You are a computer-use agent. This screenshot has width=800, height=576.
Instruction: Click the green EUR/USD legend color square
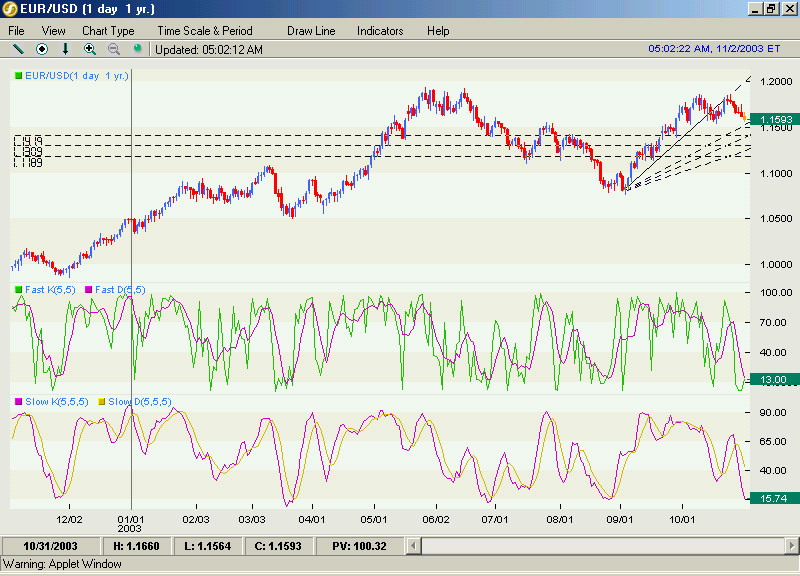[x=18, y=76]
